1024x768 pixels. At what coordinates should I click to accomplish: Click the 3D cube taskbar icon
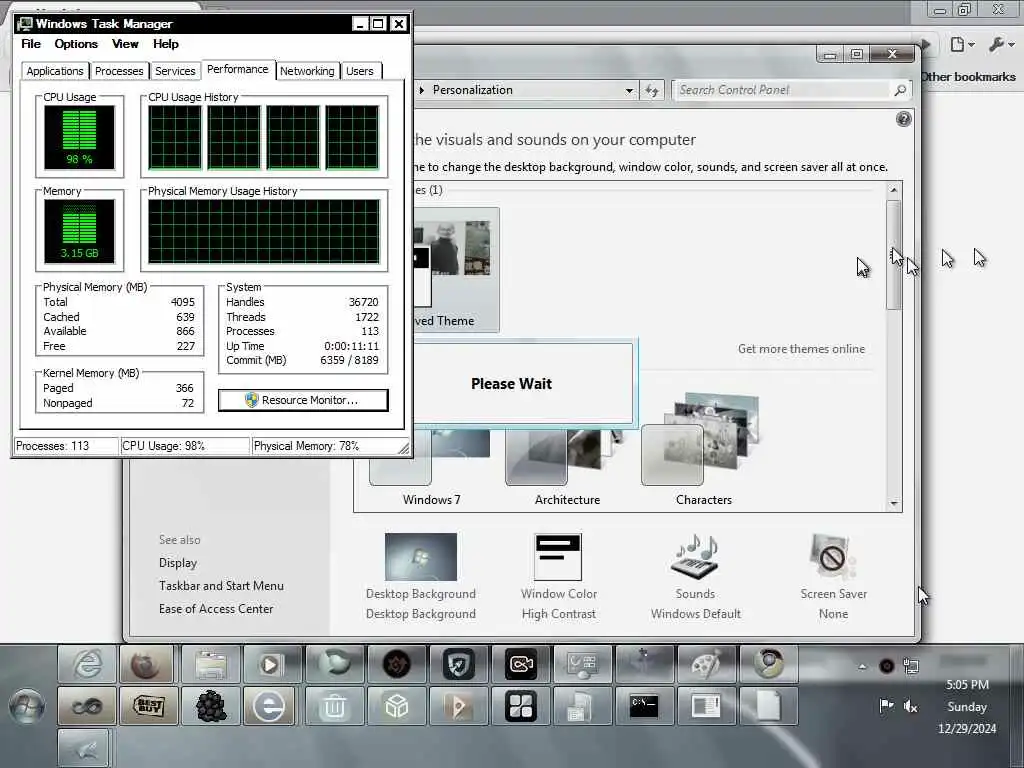pyautogui.click(x=396, y=706)
